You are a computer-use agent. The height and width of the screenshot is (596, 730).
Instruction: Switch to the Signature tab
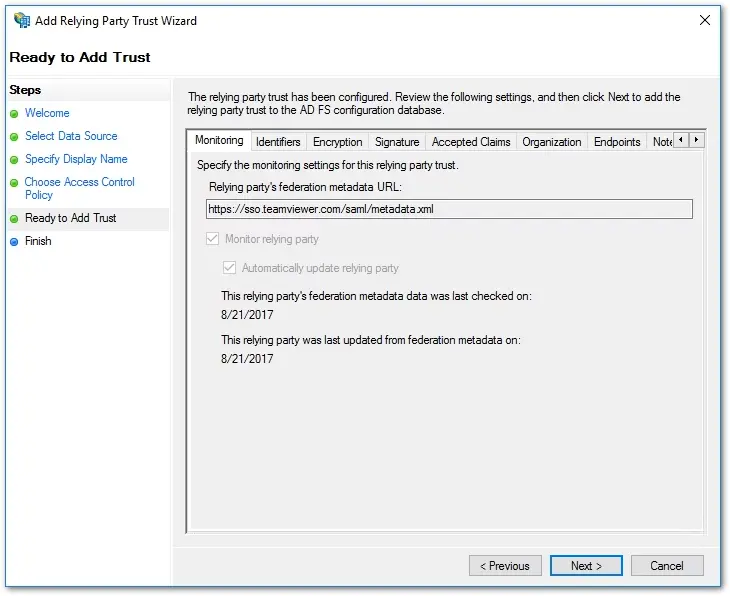point(397,142)
